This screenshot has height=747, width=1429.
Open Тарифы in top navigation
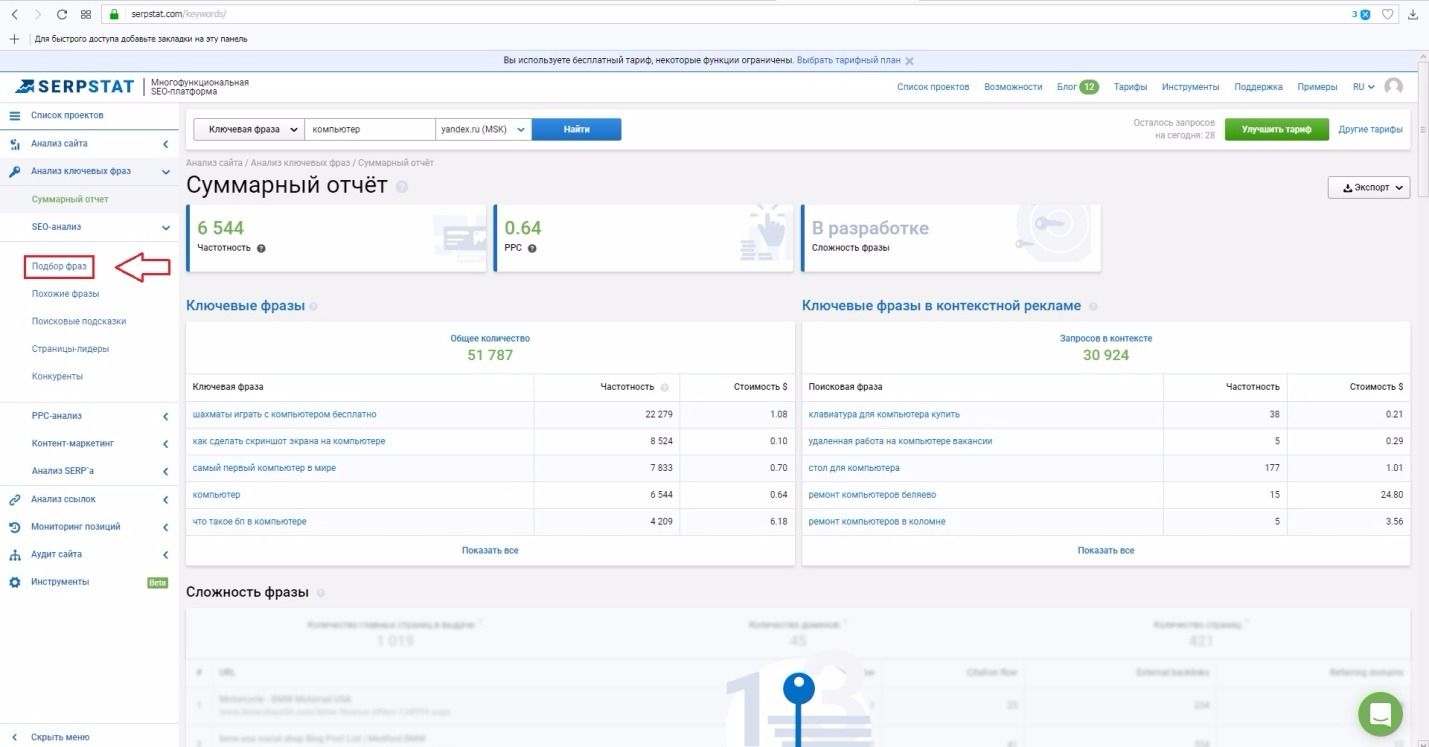(x=1130, y=87)
